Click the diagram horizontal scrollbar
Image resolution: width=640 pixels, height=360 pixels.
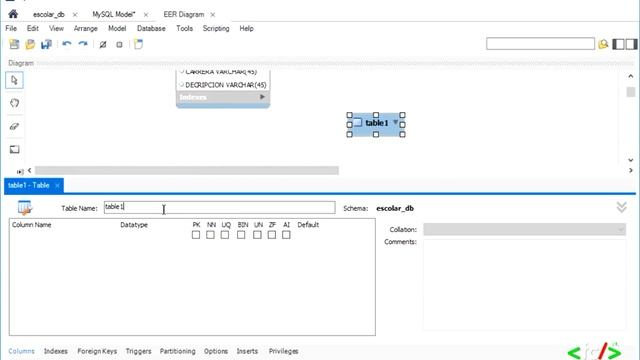click(x=187, y=170)
